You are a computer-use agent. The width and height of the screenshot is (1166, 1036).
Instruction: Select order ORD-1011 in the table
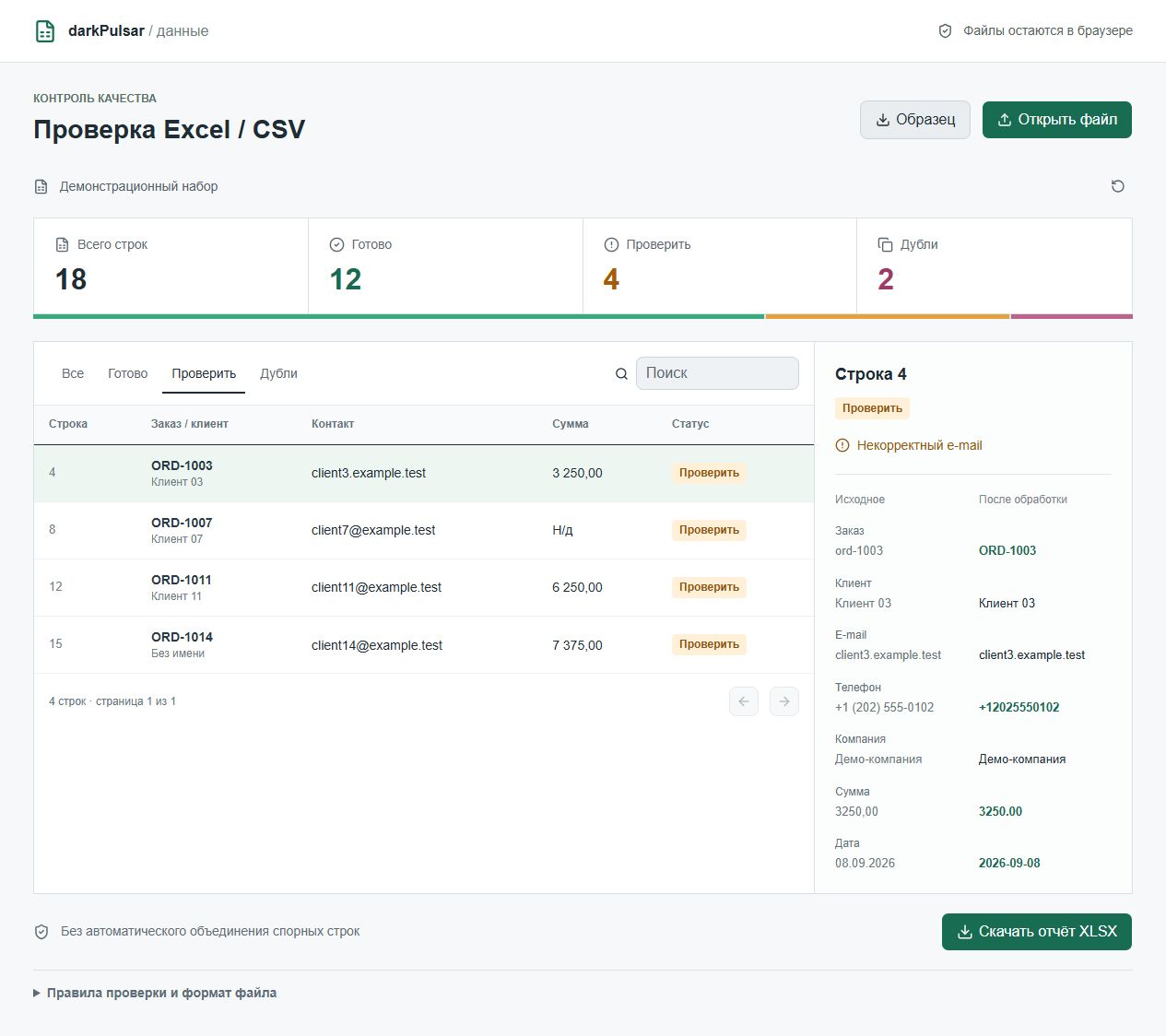pyautogui.click(x=424, y=587)
